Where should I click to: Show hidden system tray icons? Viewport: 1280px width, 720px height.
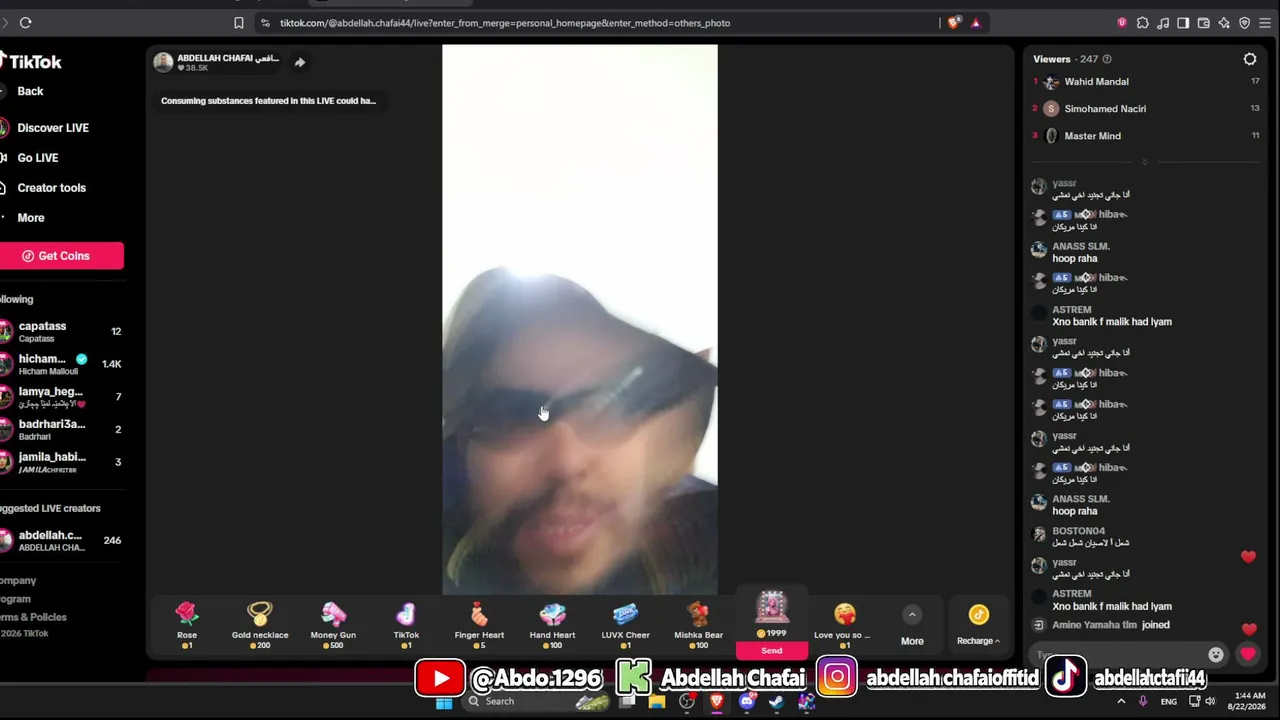point(1121,702)
